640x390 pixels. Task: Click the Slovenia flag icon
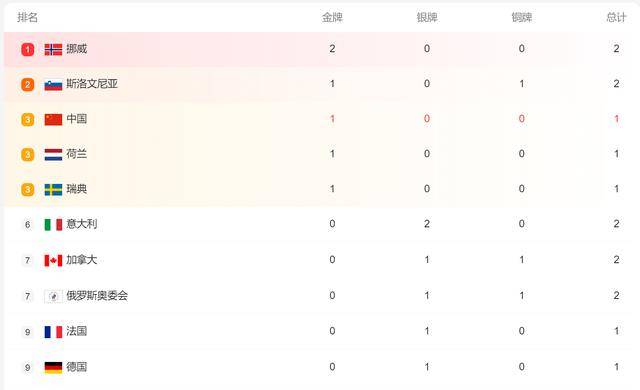(53, 84)
